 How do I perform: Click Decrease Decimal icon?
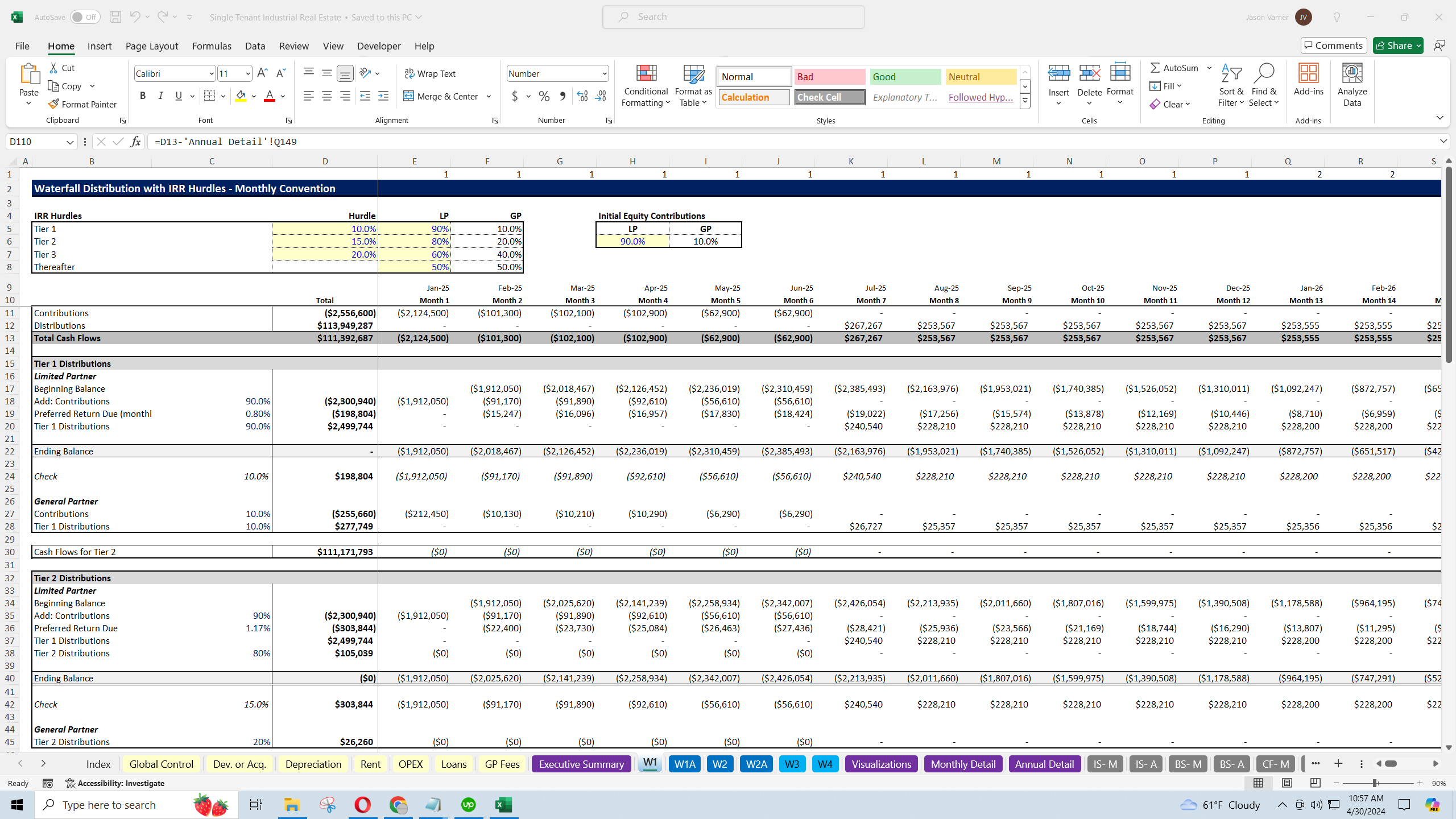[x=601, y=96]
